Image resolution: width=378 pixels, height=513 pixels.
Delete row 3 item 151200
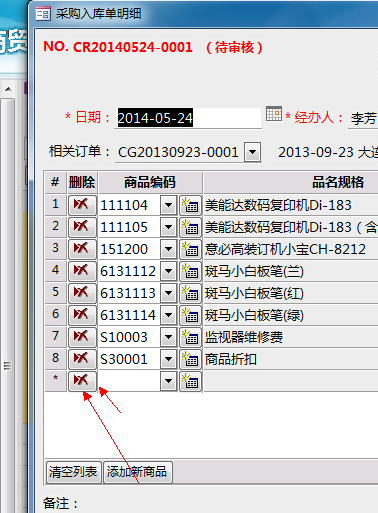click(x=82, y=249)
